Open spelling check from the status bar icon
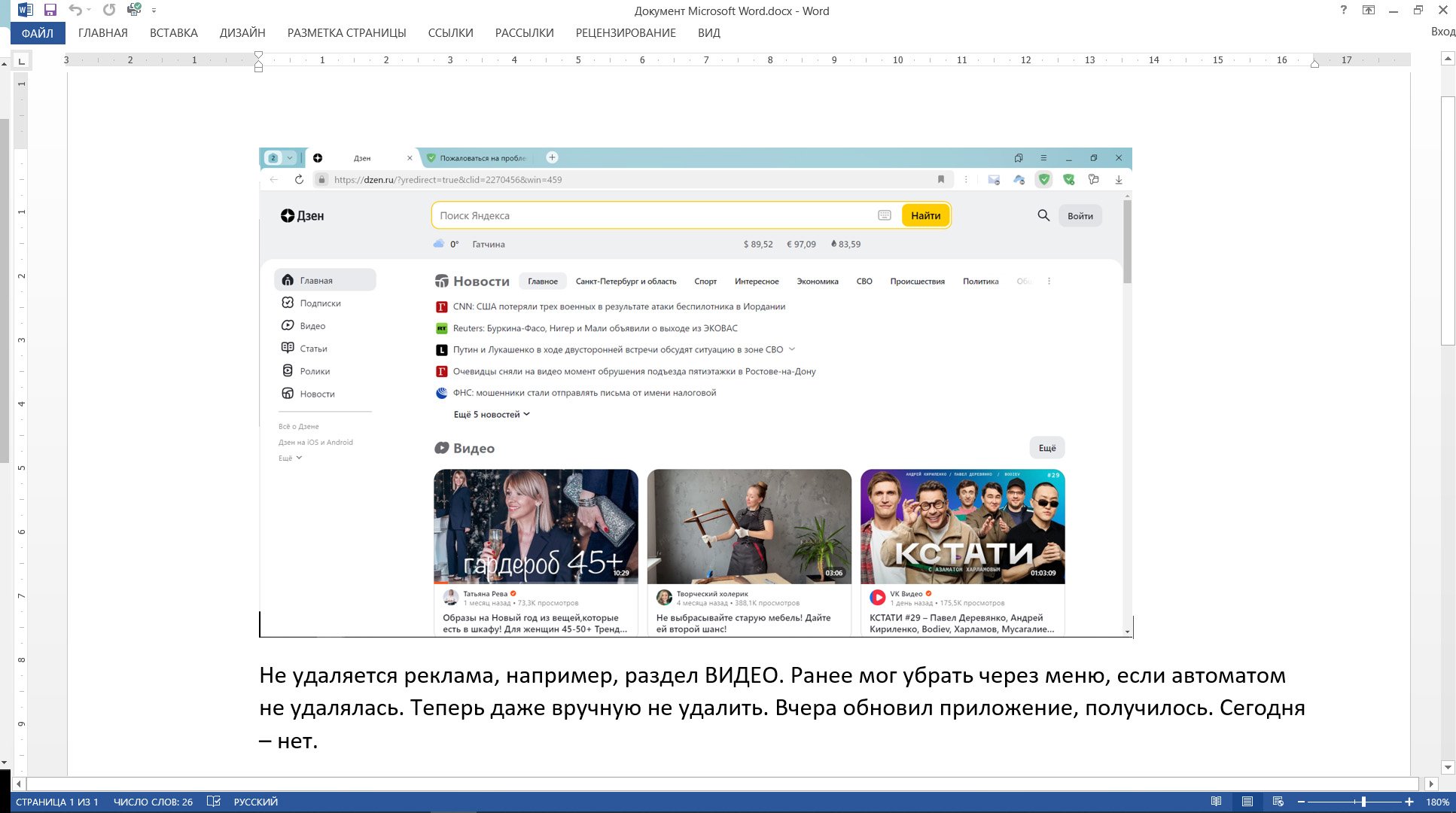This screenshot has width=1456, height=813. click(214, 802)
